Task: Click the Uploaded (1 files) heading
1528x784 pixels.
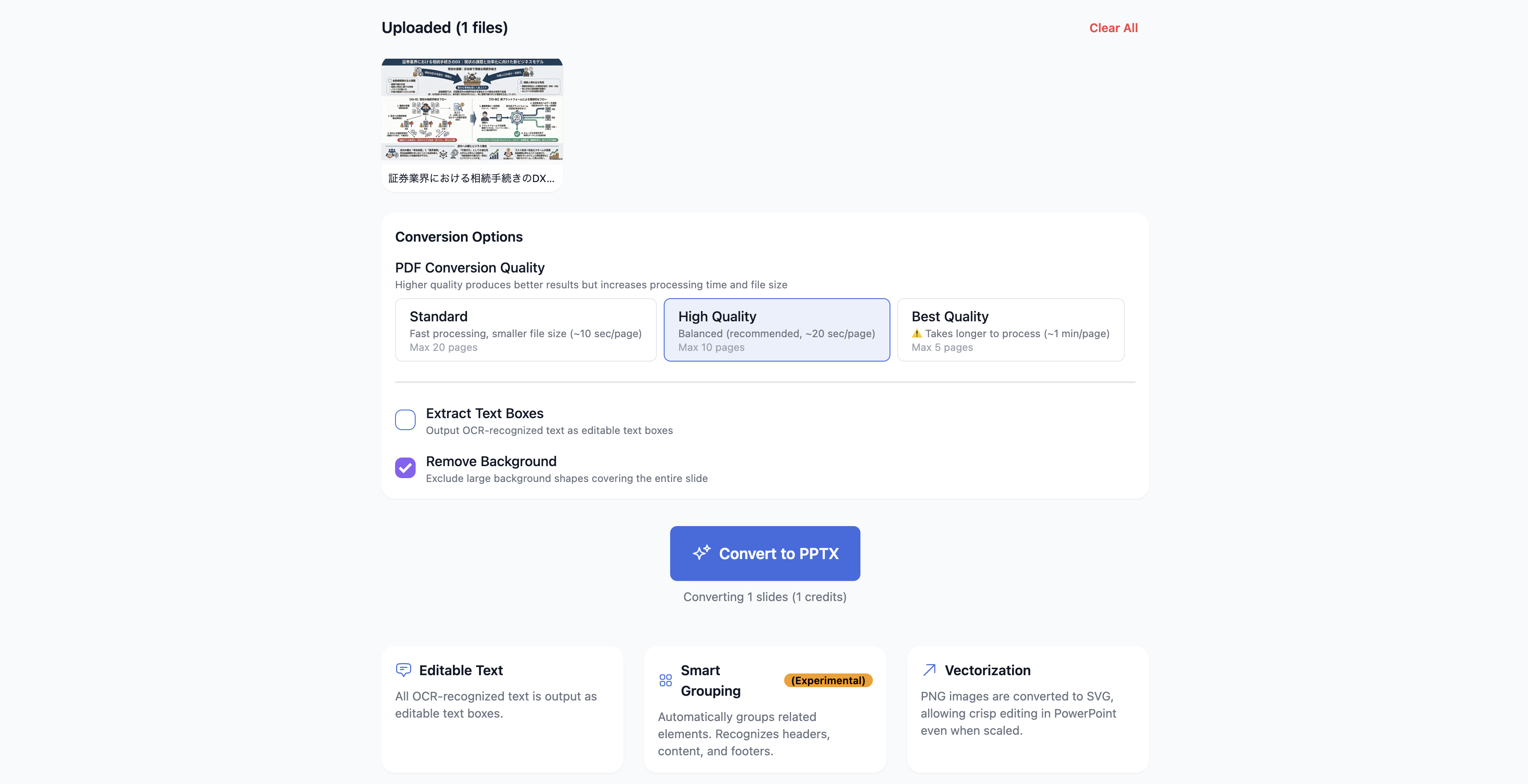Action: point(444,27)
